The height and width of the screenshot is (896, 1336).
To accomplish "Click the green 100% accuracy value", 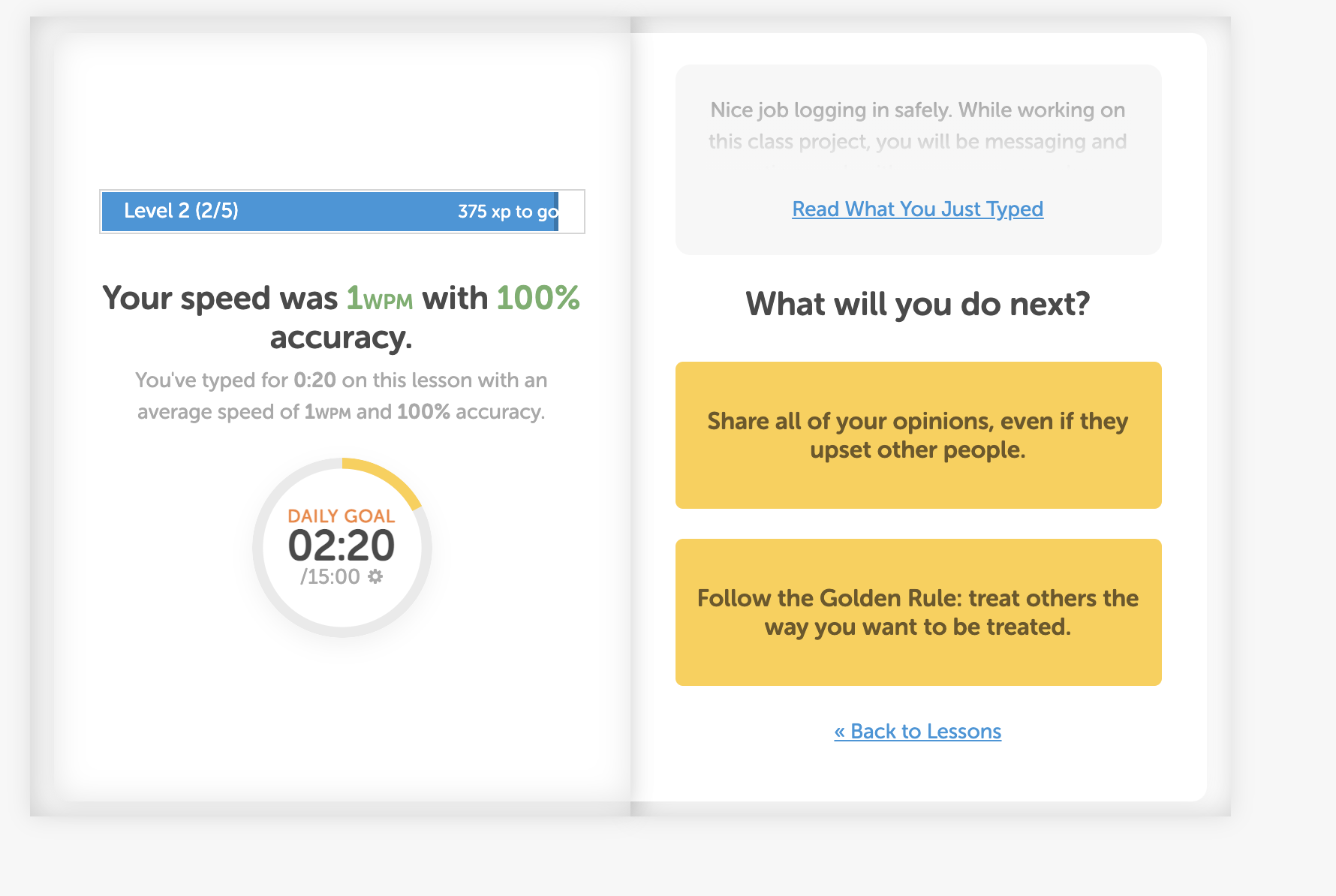I will coord(538,298).
